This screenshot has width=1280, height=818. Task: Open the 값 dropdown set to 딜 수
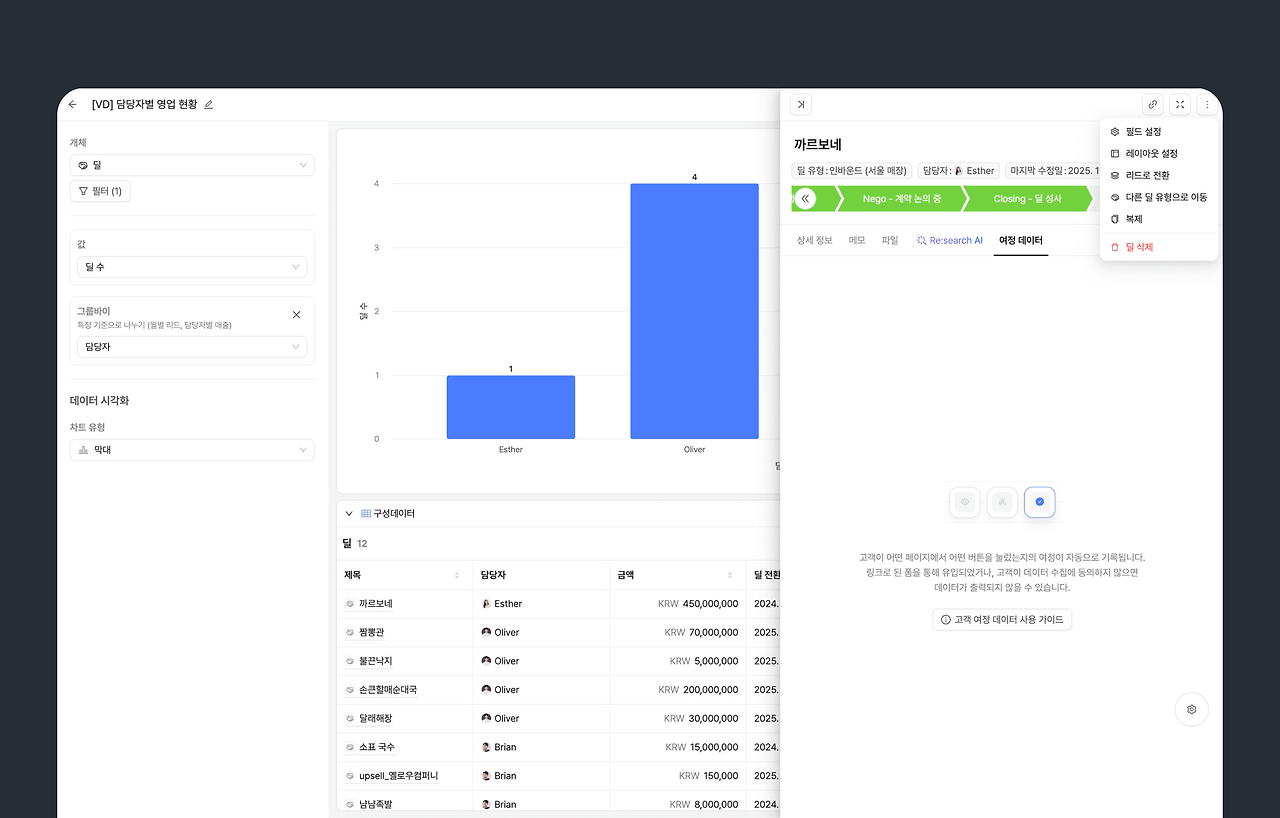click(192, 267)
